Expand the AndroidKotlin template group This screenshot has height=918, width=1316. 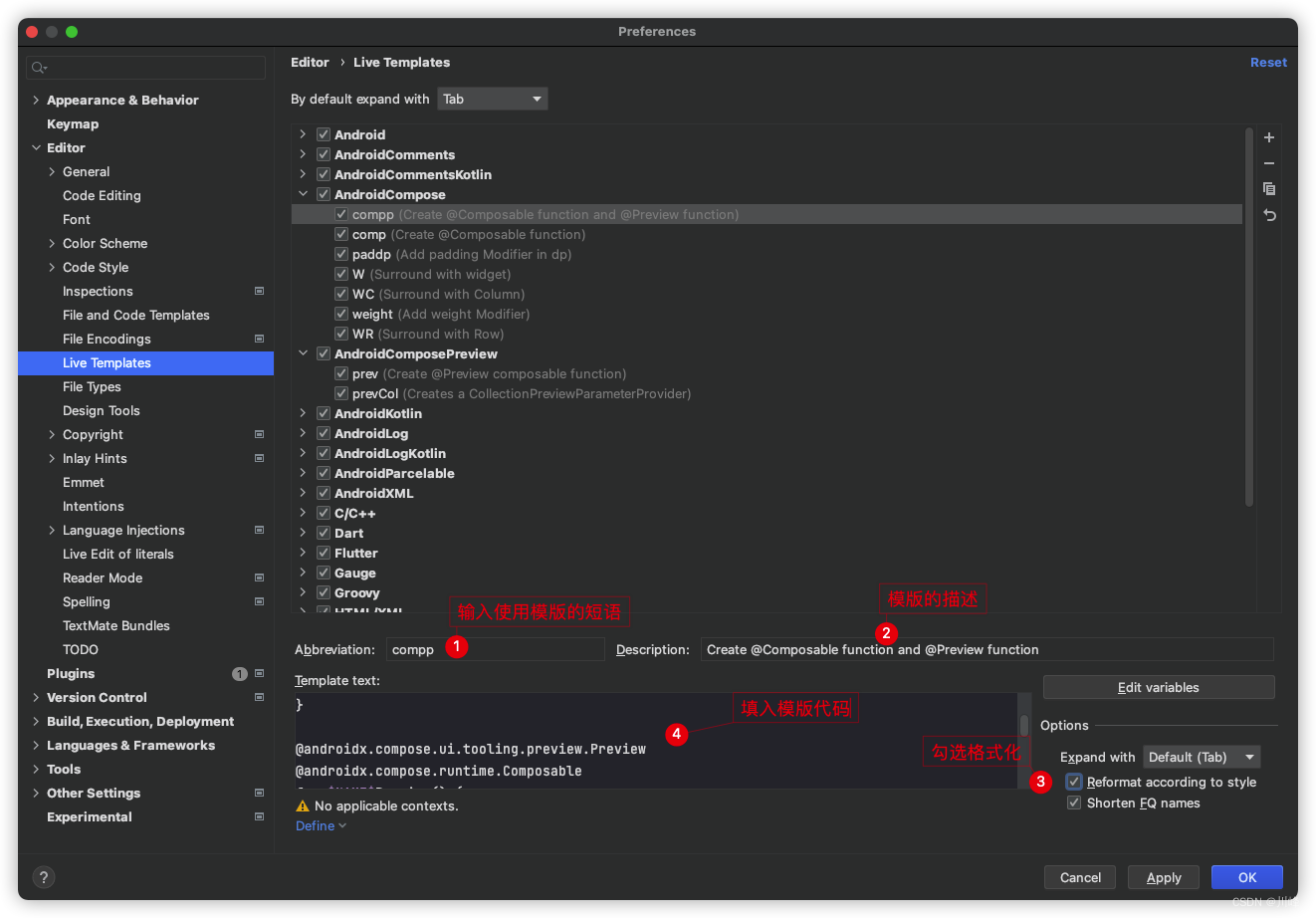303,413
